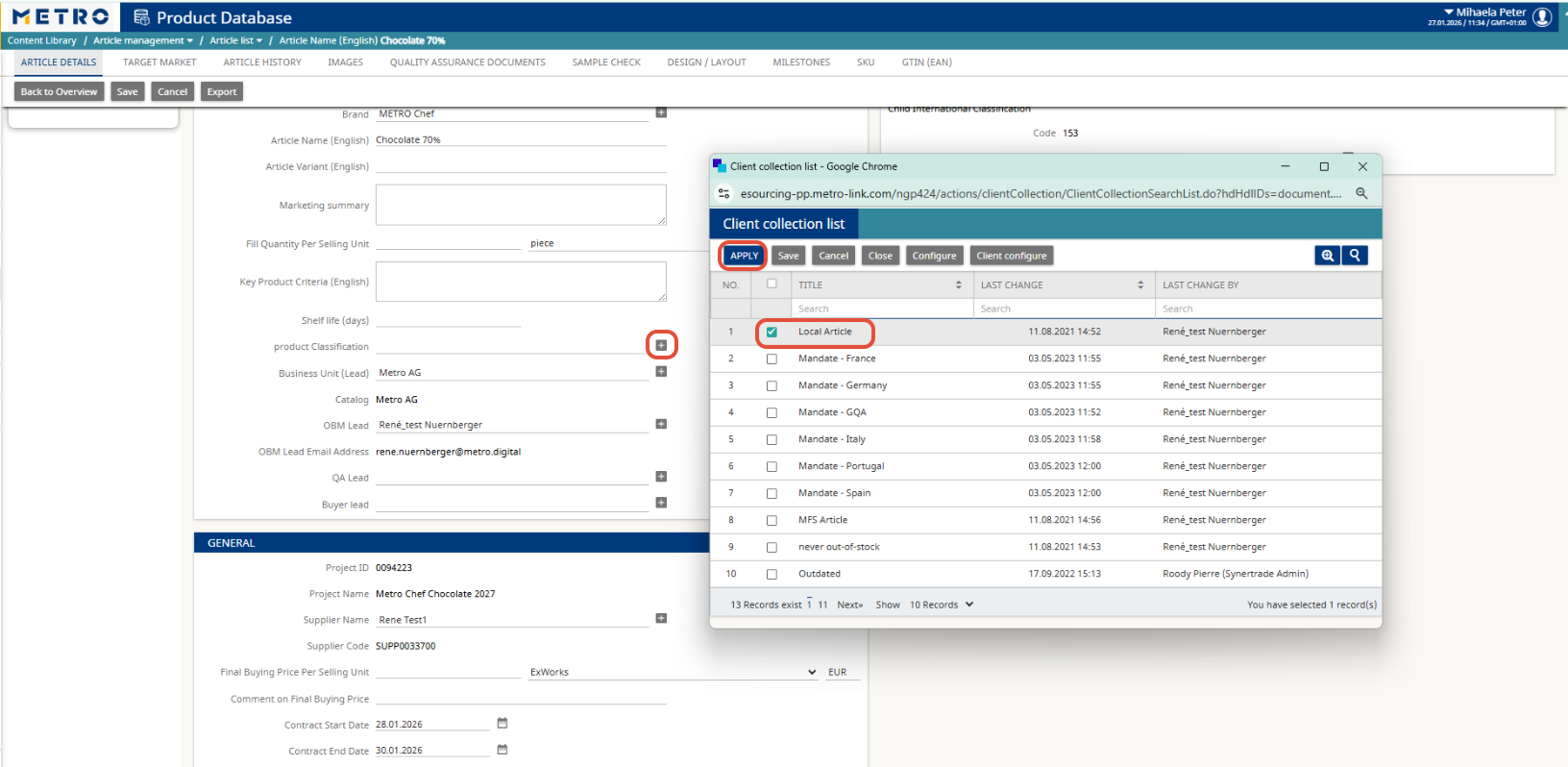Open the Design / Layout tab
Image resolution: width=1568 pixels, height=767 pixels.
coord(706,62)
